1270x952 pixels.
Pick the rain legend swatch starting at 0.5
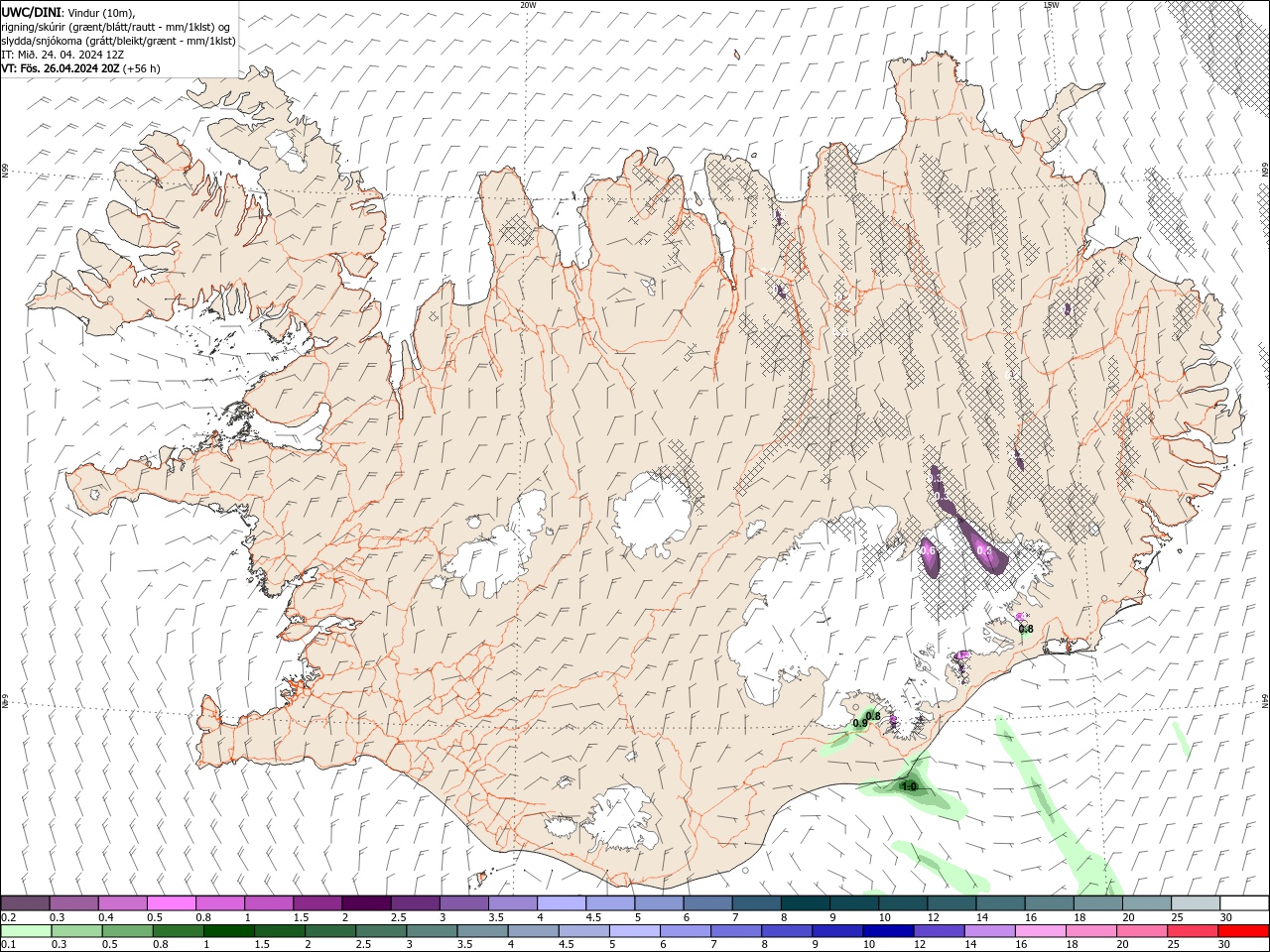click(x=128, y=930)
